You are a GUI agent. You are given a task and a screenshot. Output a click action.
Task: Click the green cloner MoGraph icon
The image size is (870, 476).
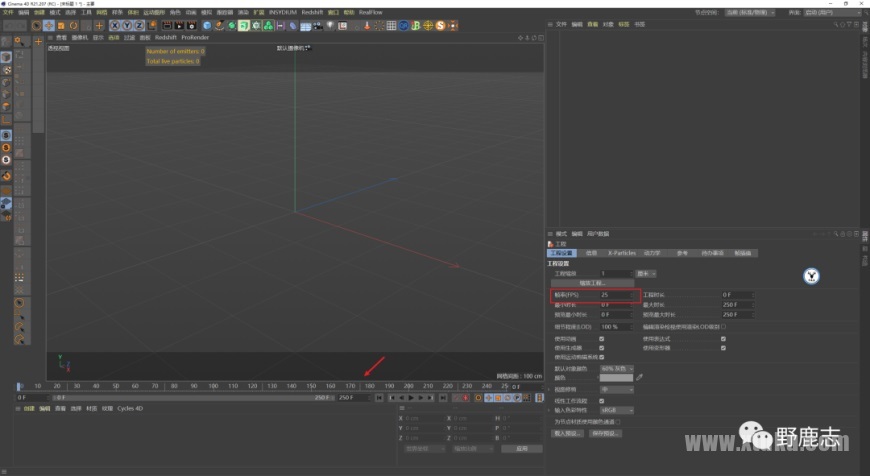pos(268,26)
